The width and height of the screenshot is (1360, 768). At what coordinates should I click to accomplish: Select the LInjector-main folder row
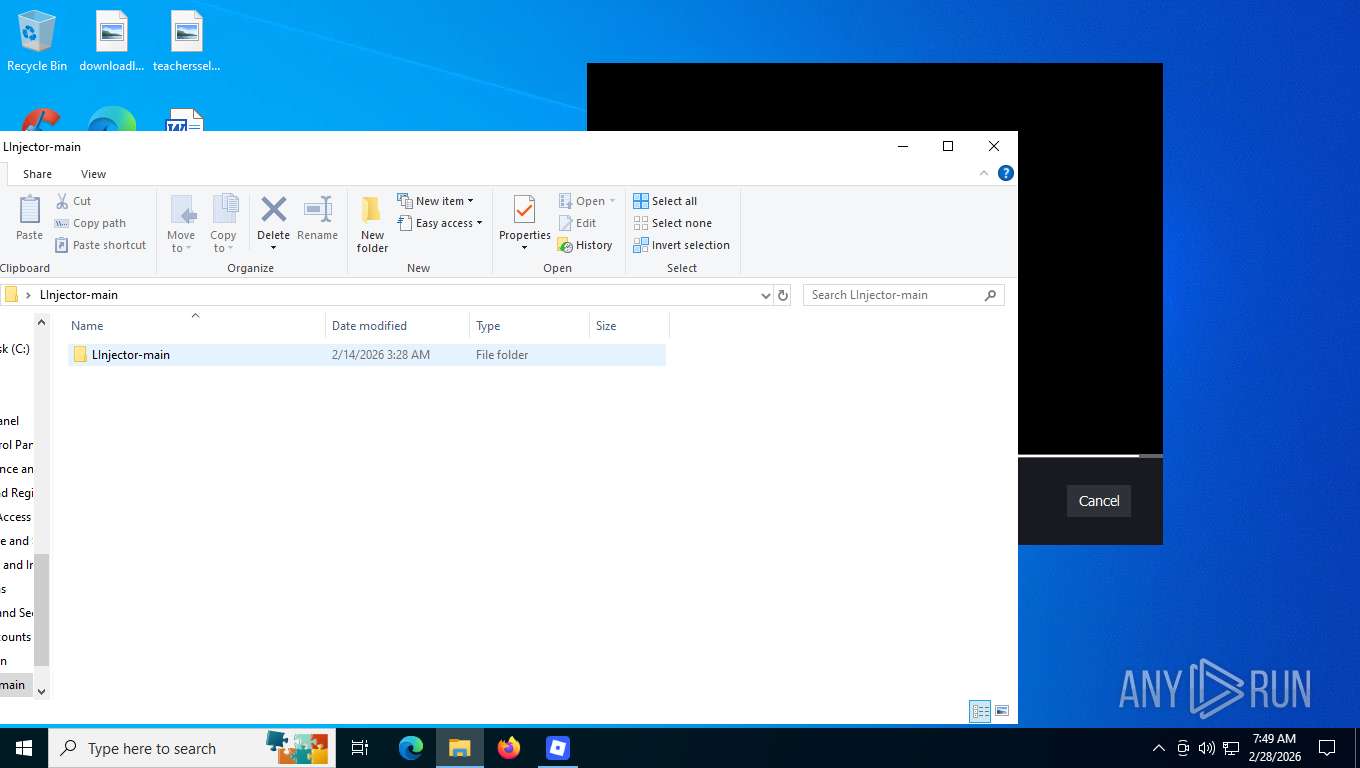point(367,355)
